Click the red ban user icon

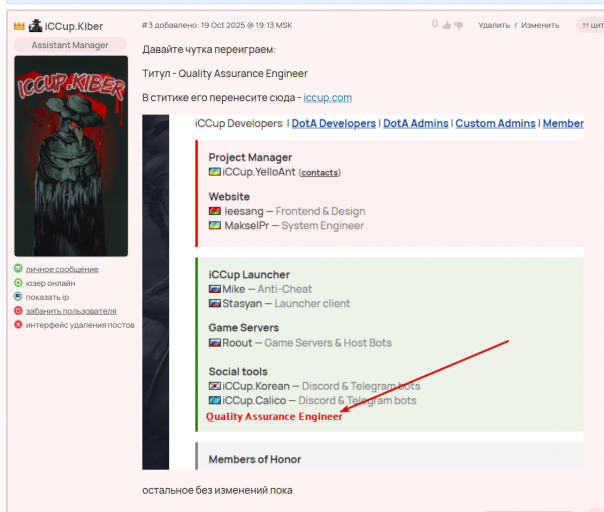pos(18,310)
